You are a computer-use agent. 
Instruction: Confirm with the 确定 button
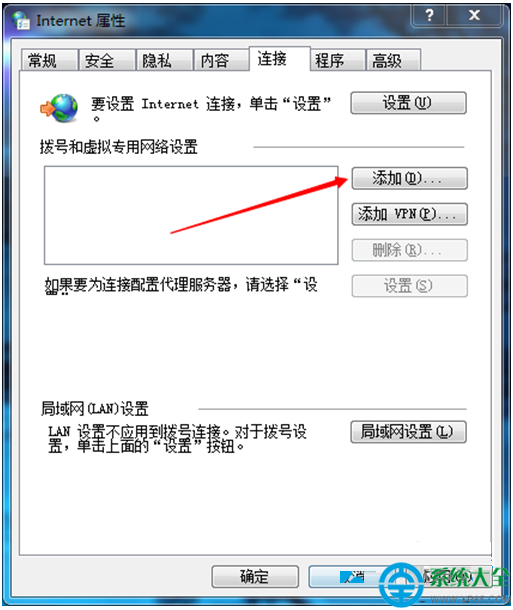pyautogui.click(x=255, y=577)
